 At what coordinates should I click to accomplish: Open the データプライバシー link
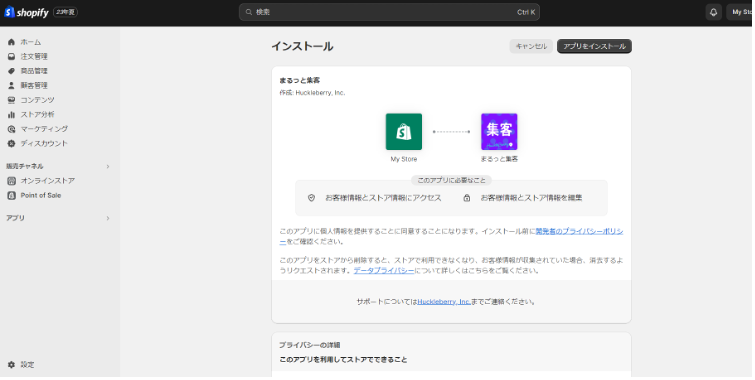tap(384, 271)
